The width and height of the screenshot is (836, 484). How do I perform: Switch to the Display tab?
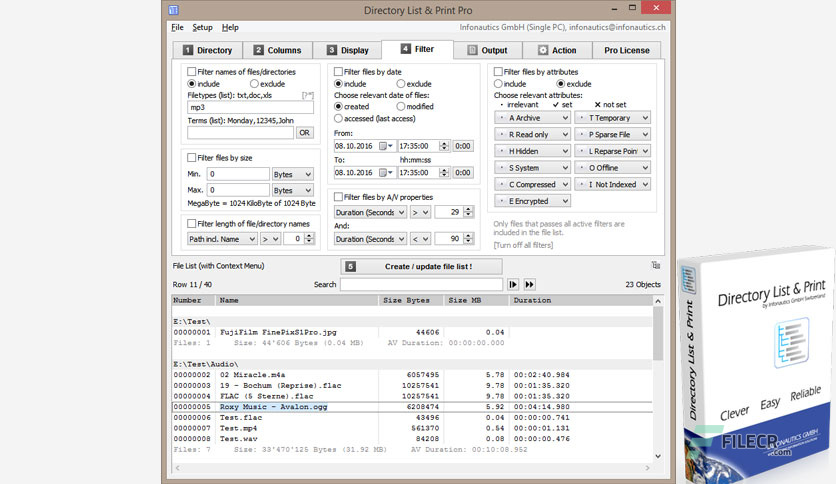(x=347, y=50)
